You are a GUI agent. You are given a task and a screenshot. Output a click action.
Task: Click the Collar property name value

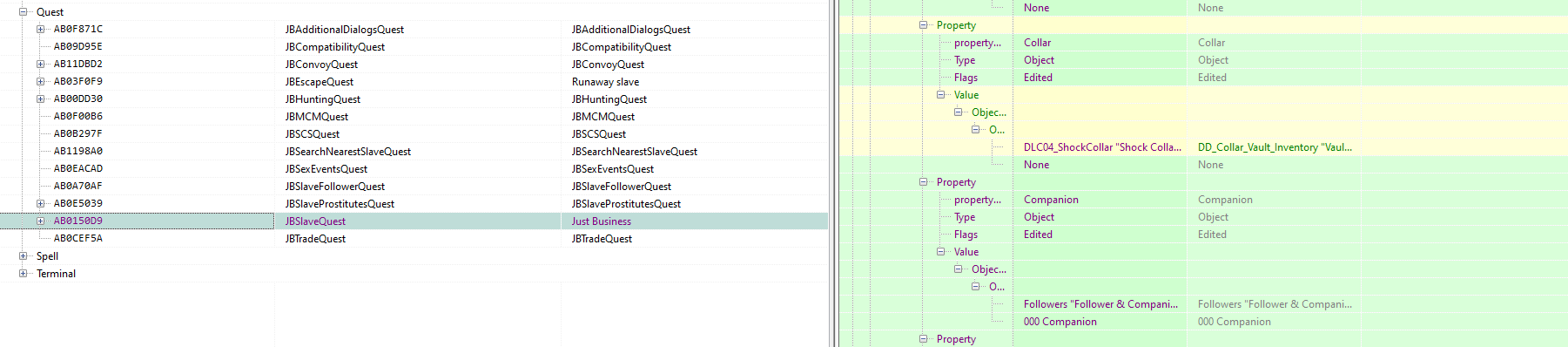[x=1037, y=43]
